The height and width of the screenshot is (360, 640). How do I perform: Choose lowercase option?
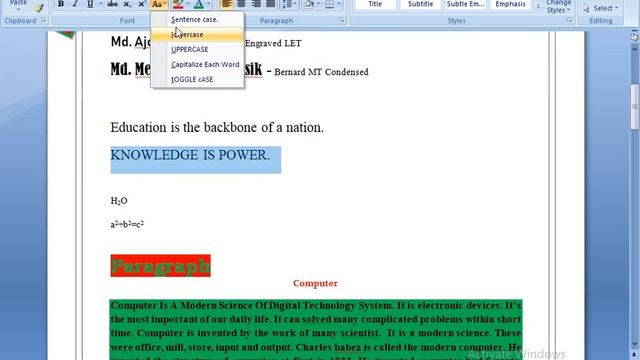coord(197,35)
